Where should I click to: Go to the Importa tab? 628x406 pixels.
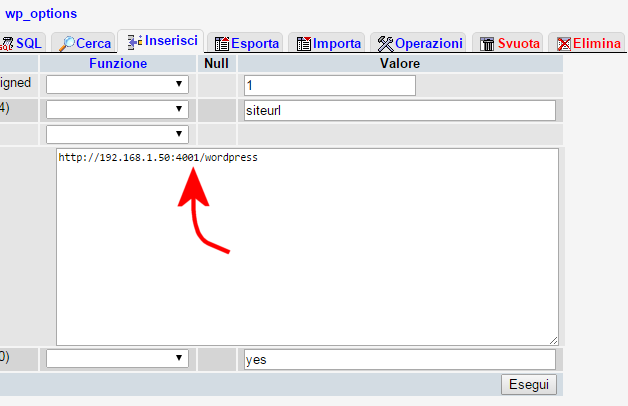click(327, 43)
